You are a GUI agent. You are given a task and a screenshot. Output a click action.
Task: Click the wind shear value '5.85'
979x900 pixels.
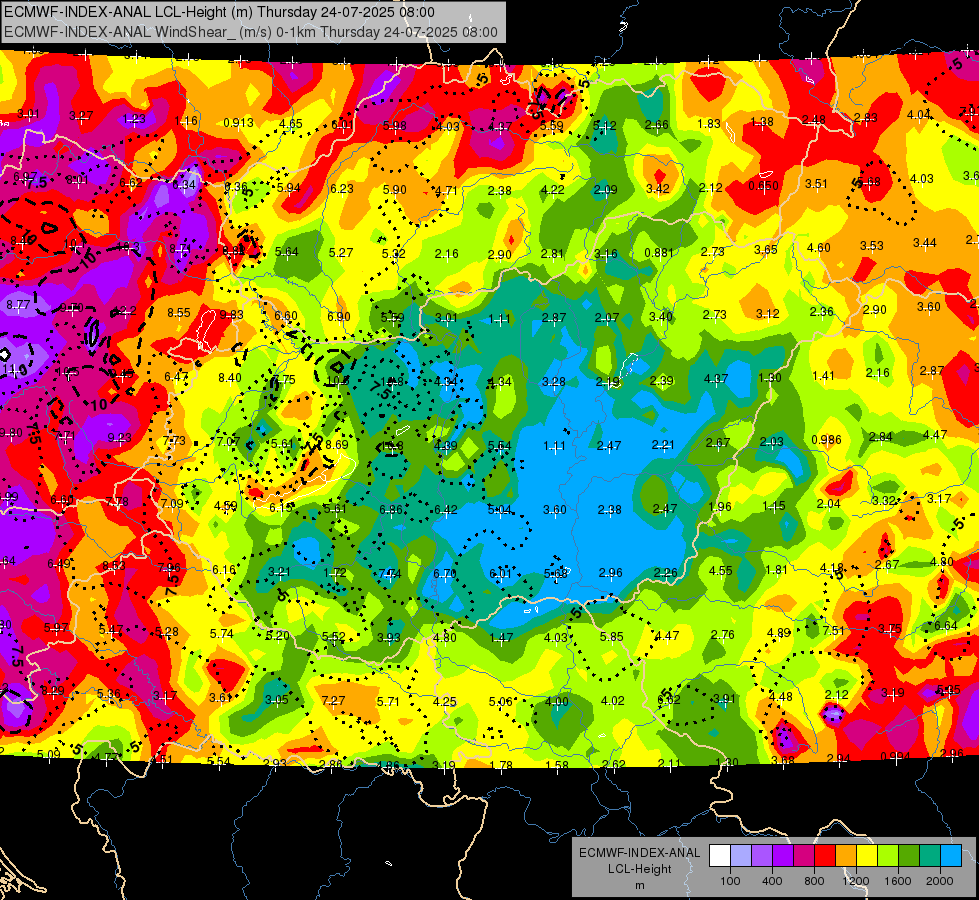tap(611, 637)
